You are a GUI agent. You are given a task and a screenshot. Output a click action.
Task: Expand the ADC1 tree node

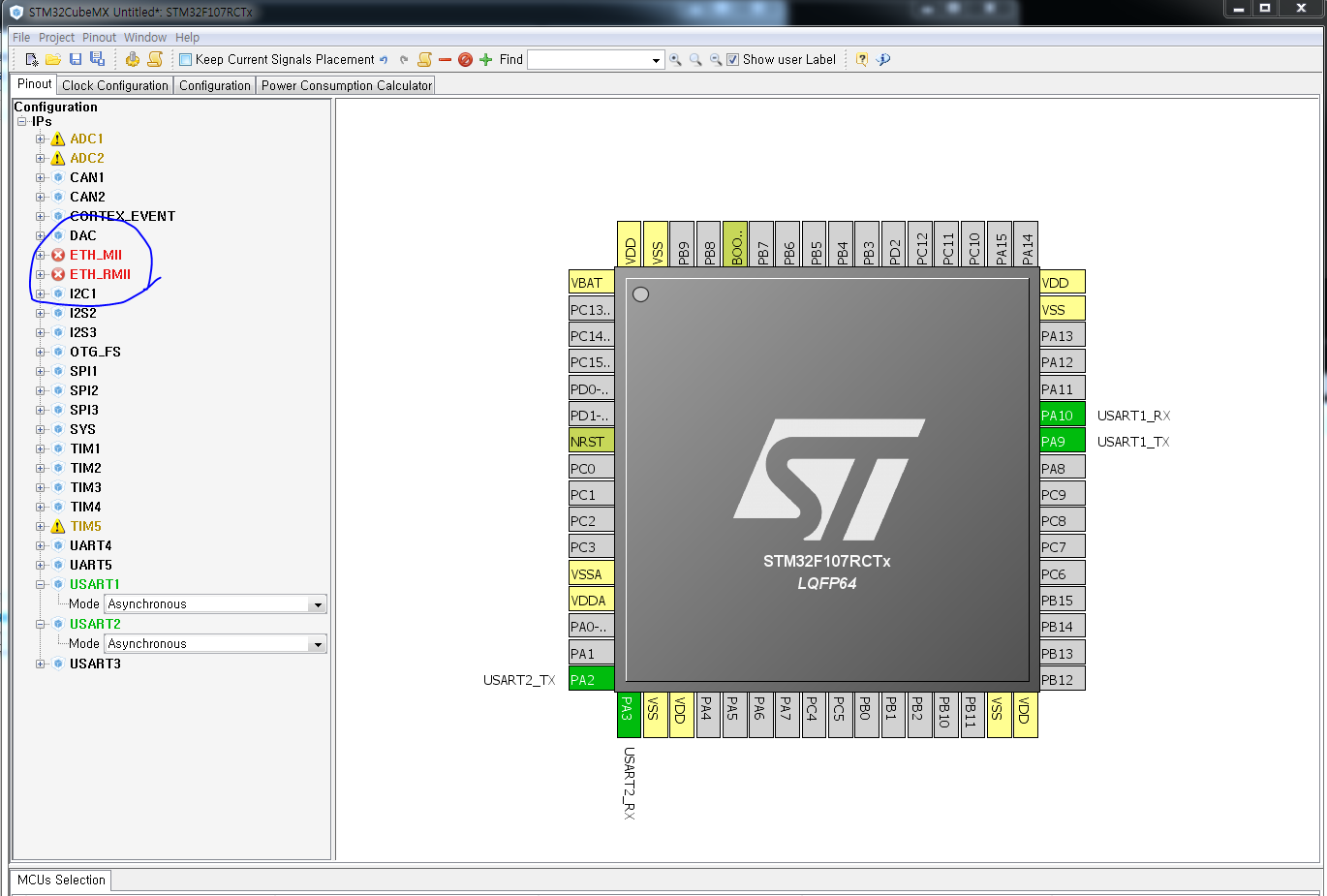(41, 139)
